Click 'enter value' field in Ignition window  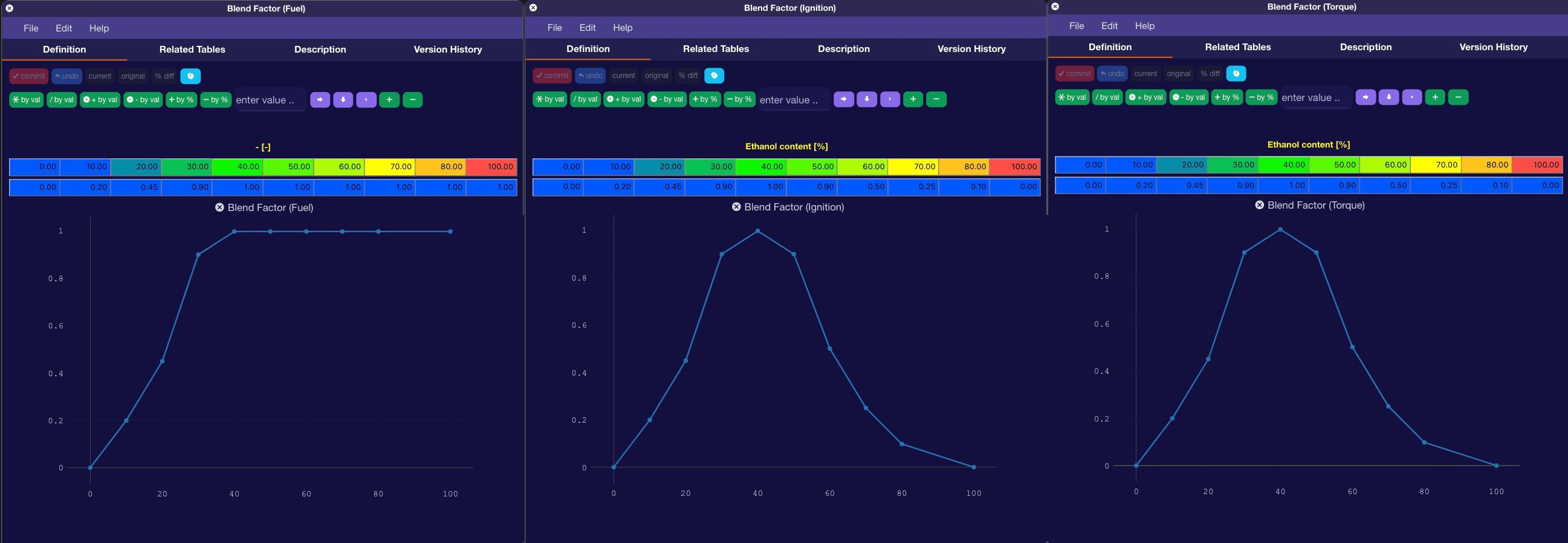point(794,100)
